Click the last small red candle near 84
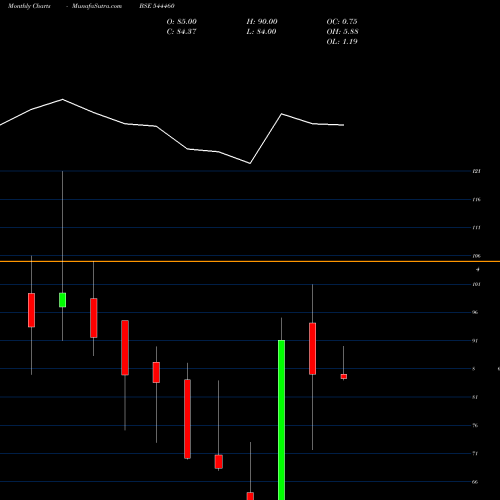 [344, 376]
